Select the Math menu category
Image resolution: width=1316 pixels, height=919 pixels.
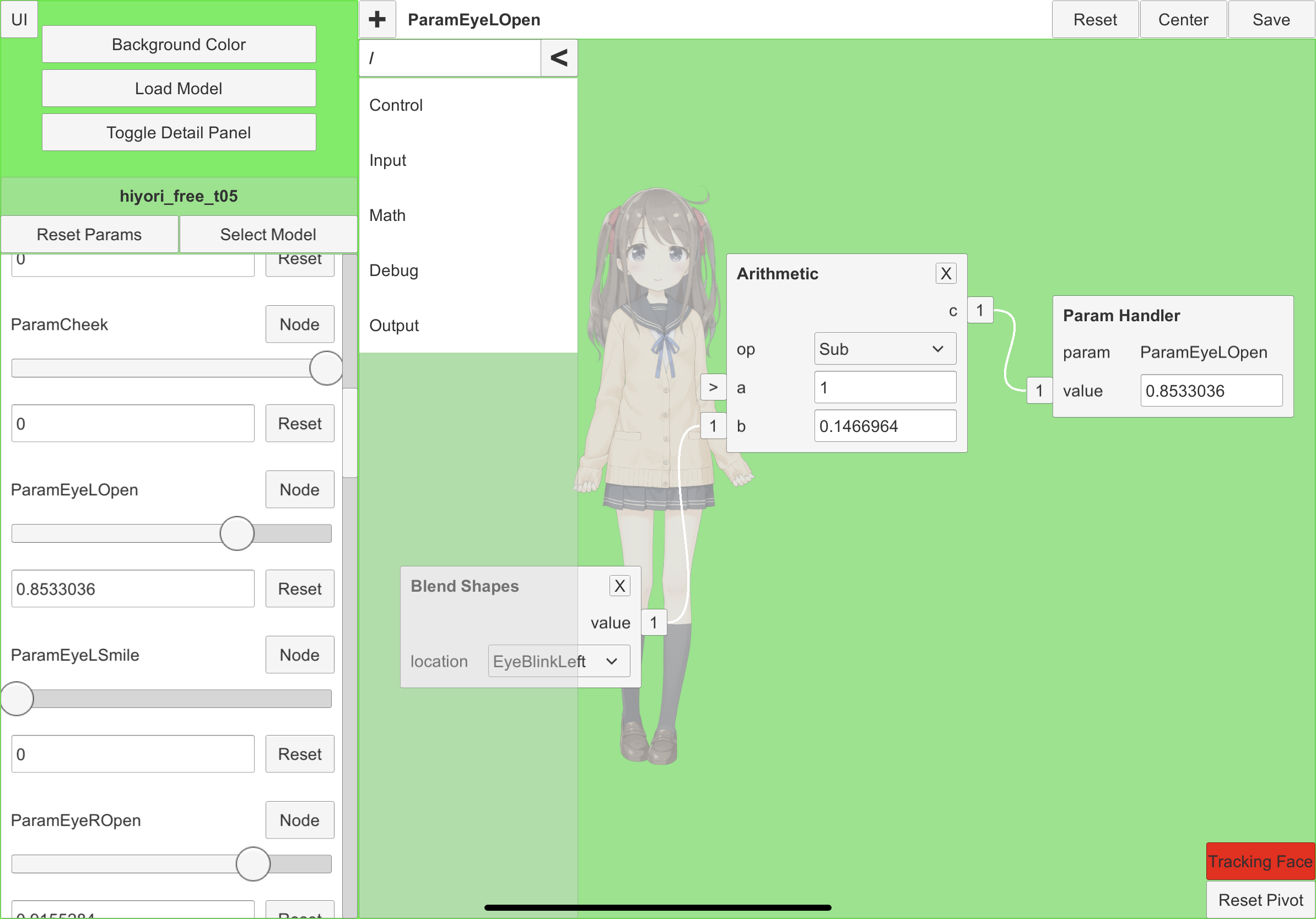point(387,215)
